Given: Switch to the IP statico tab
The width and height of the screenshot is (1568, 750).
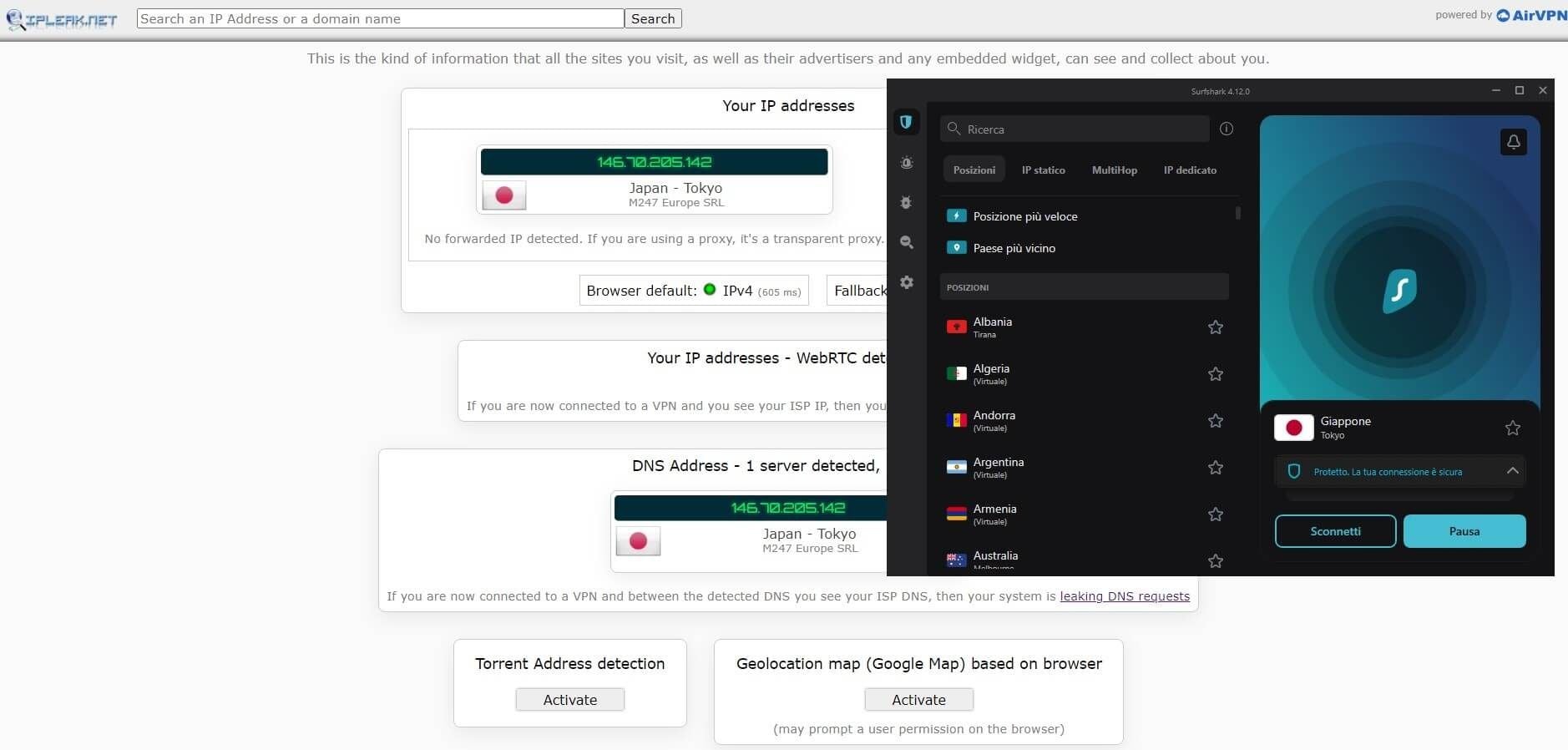Looking at the screenshot, I should 1043,170.
